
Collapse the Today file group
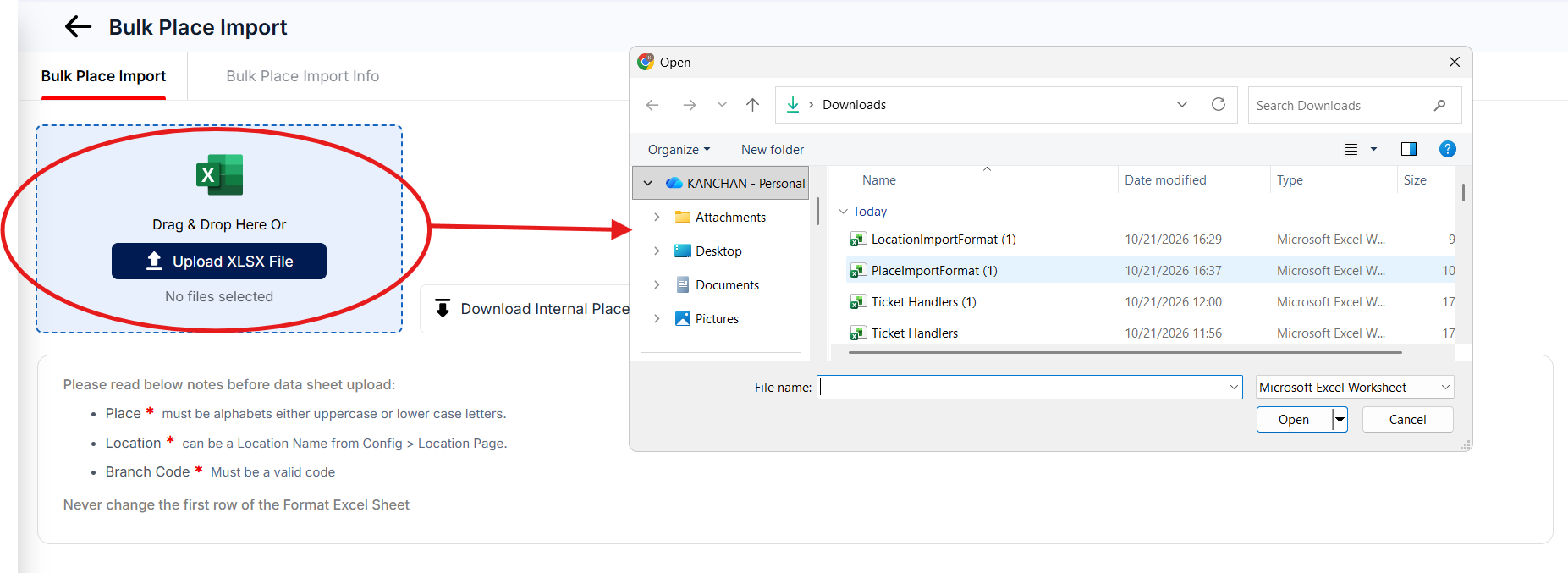(x=843, y=212)
